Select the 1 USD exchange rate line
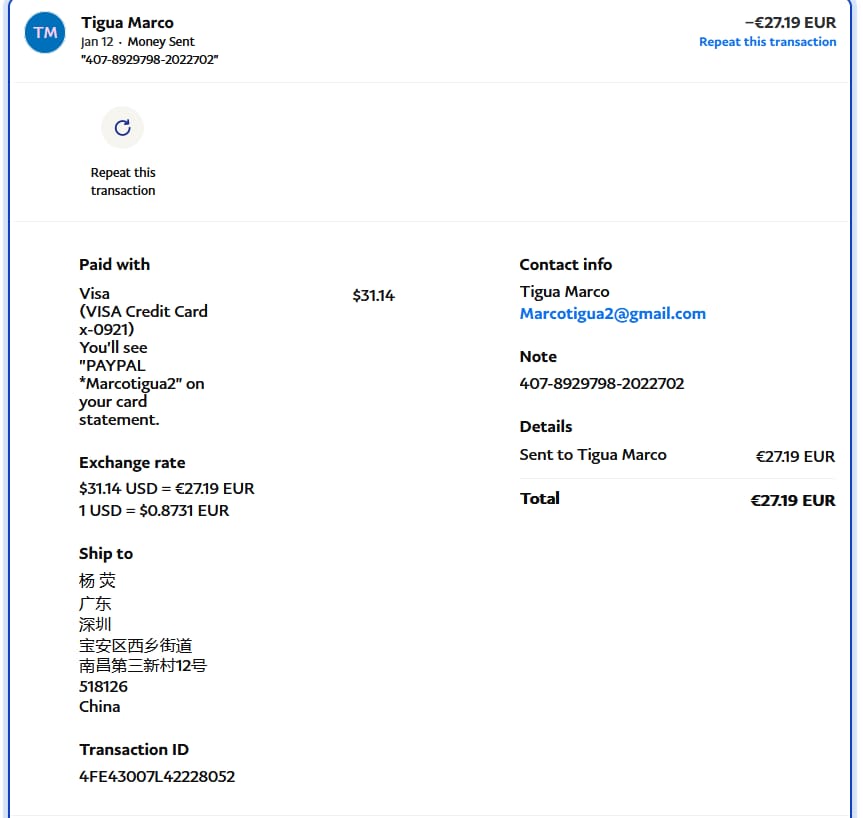This screenshot has height=818, width=863. (154, 511)
